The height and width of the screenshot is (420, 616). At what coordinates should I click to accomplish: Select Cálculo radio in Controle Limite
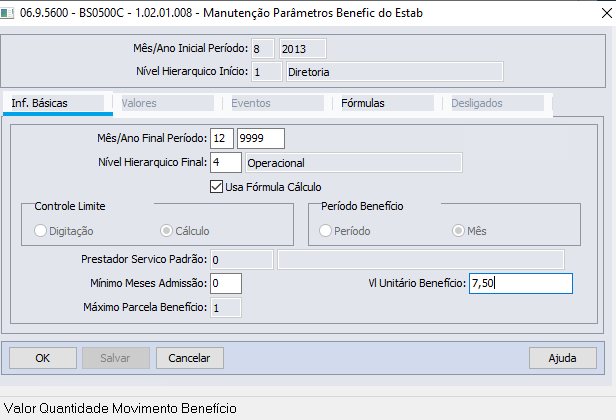point(166,231)
